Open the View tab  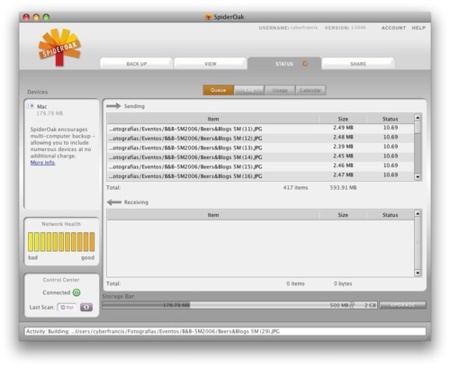(210, 64)
